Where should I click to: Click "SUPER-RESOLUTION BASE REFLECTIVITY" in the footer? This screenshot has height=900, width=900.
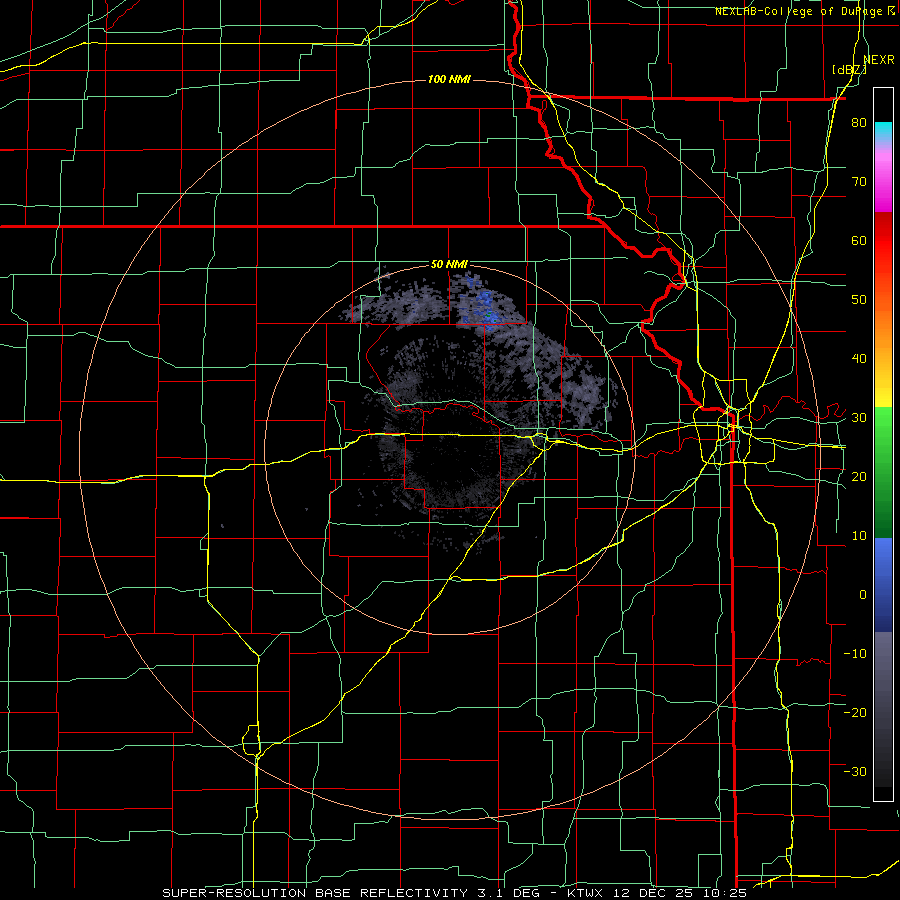(314, 893)
